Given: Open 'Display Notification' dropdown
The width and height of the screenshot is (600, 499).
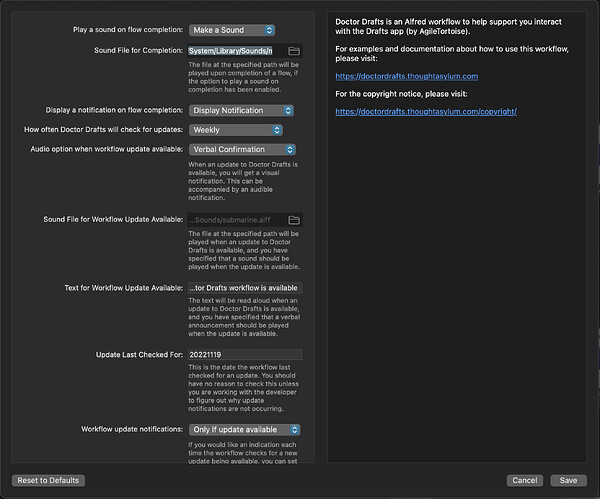Looking at the screenshot, I should click(x=241, y=111).
